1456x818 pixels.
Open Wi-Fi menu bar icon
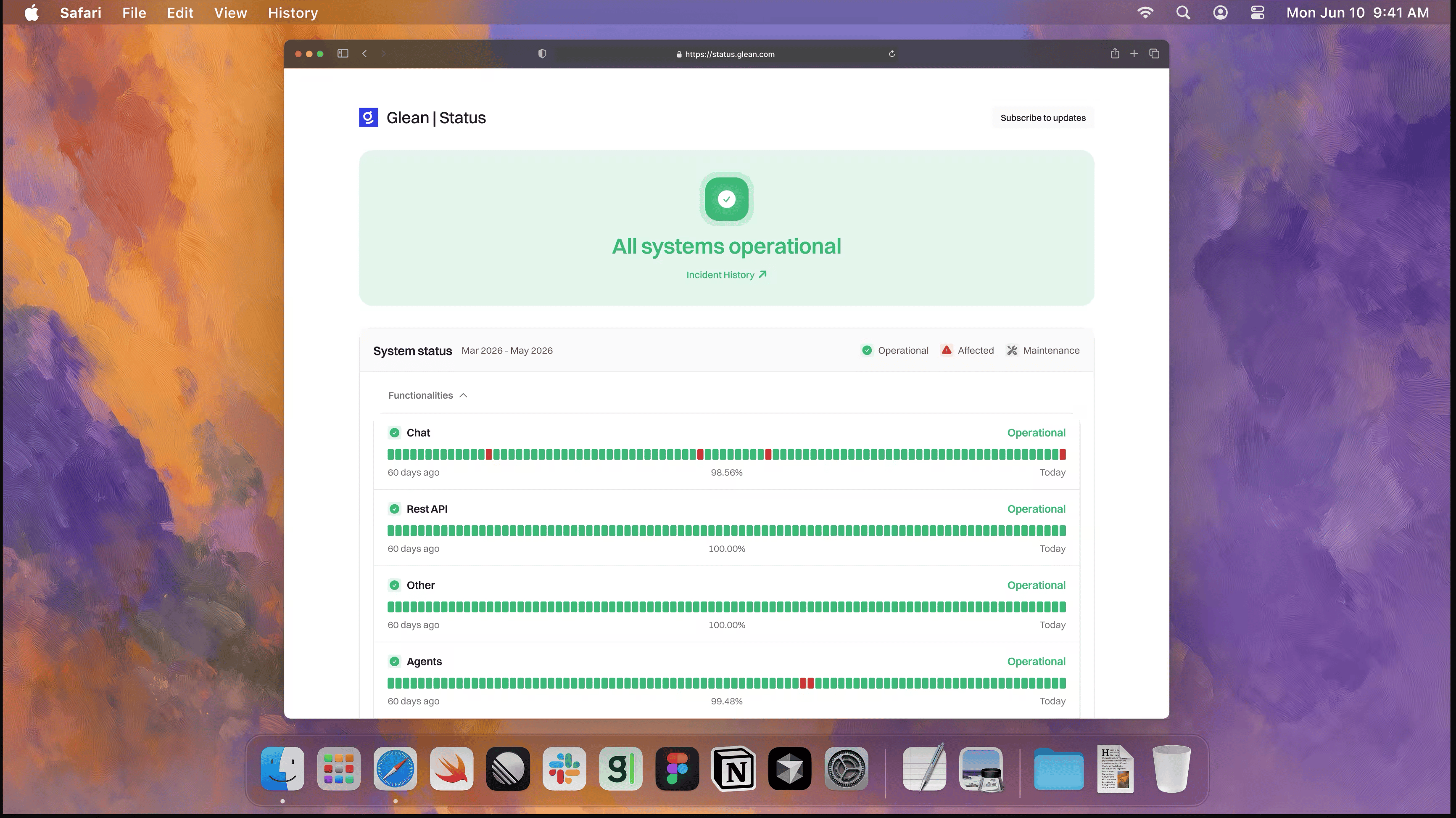(1145, 13)
